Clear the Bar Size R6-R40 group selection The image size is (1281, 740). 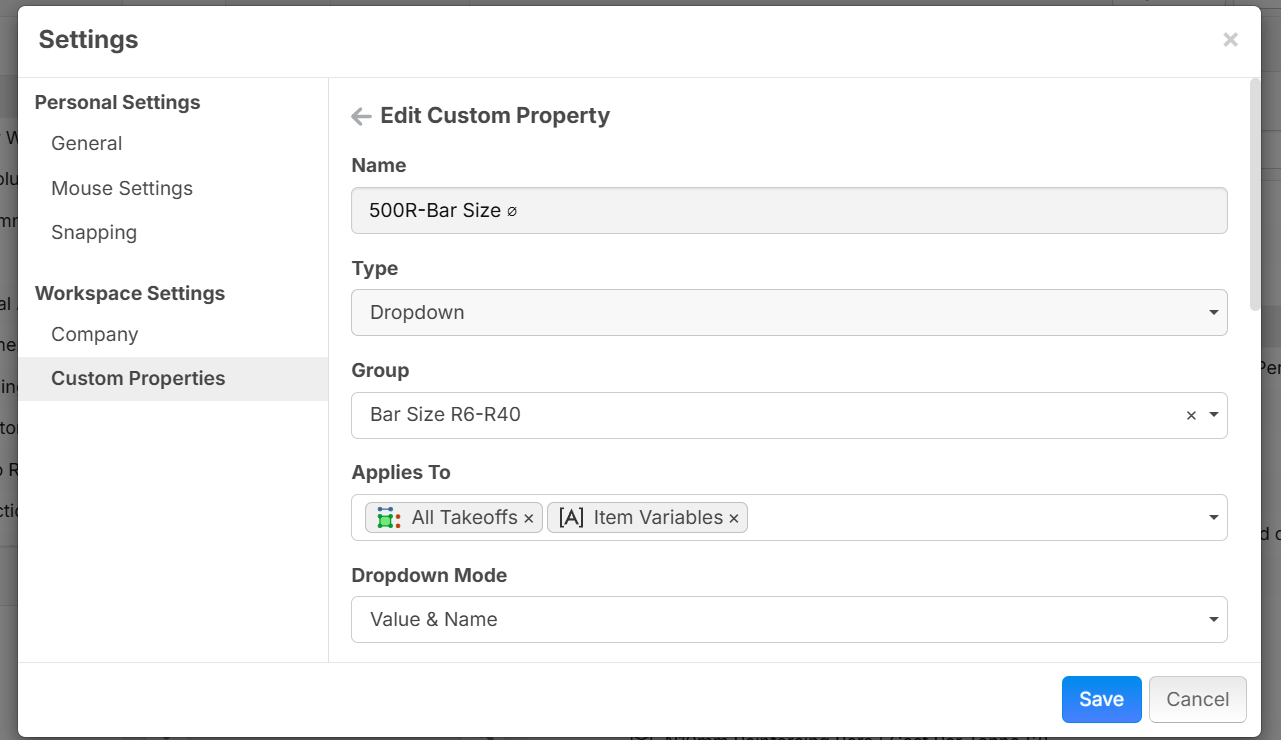[1191, 416]
